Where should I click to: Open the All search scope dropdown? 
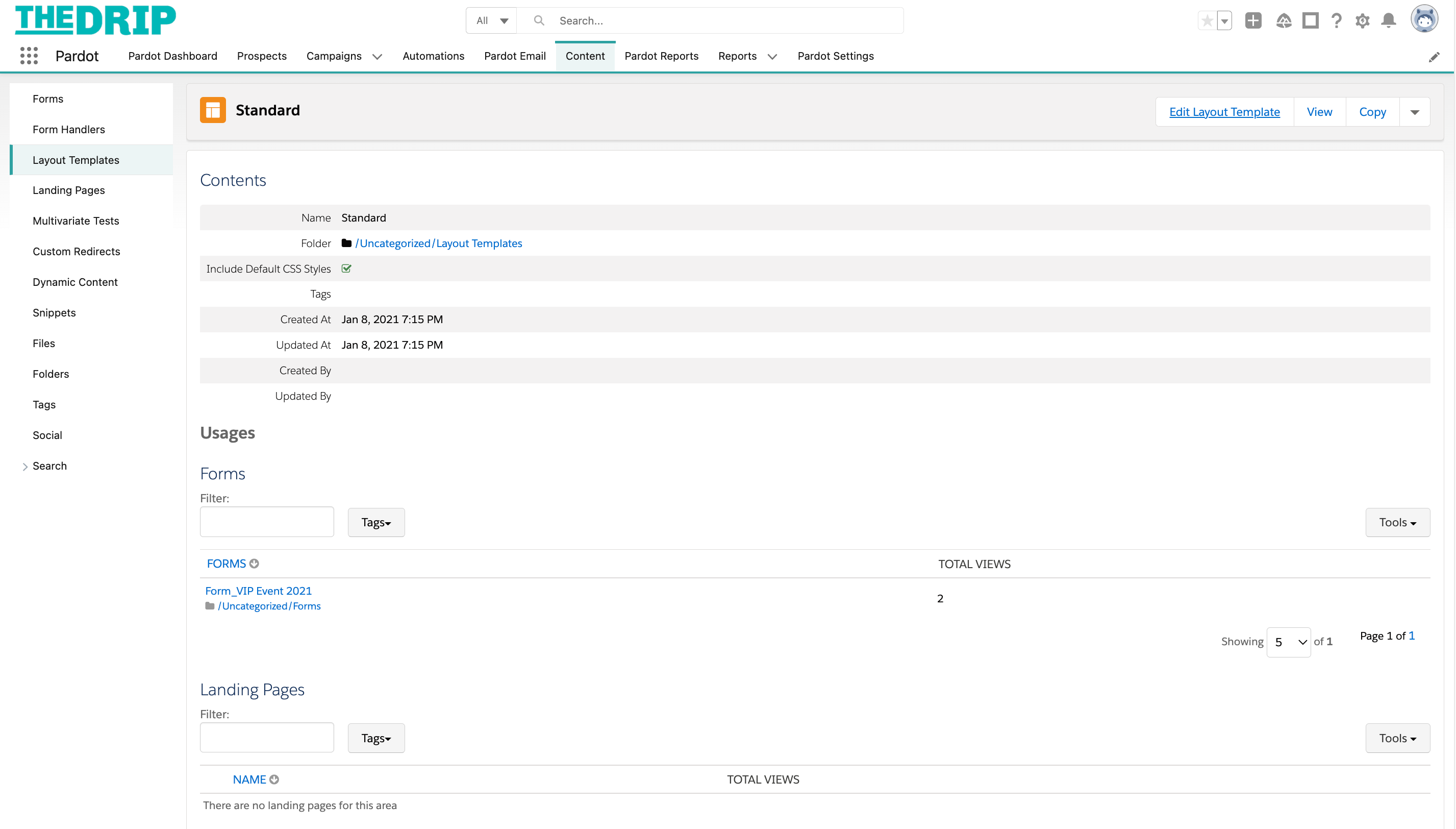coord(492,20)
